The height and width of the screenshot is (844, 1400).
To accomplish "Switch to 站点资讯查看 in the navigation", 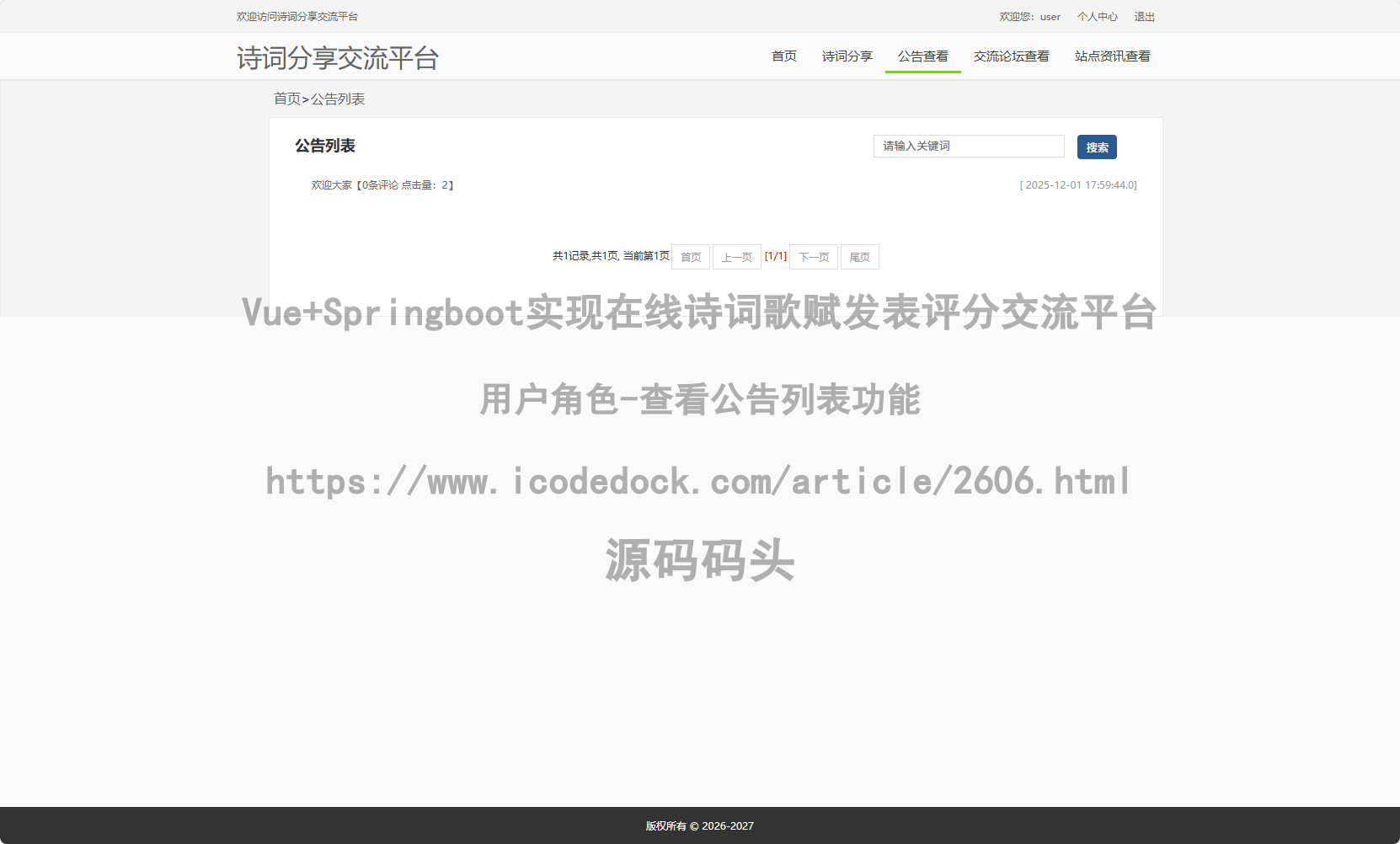I will [x=1112, y=56].
